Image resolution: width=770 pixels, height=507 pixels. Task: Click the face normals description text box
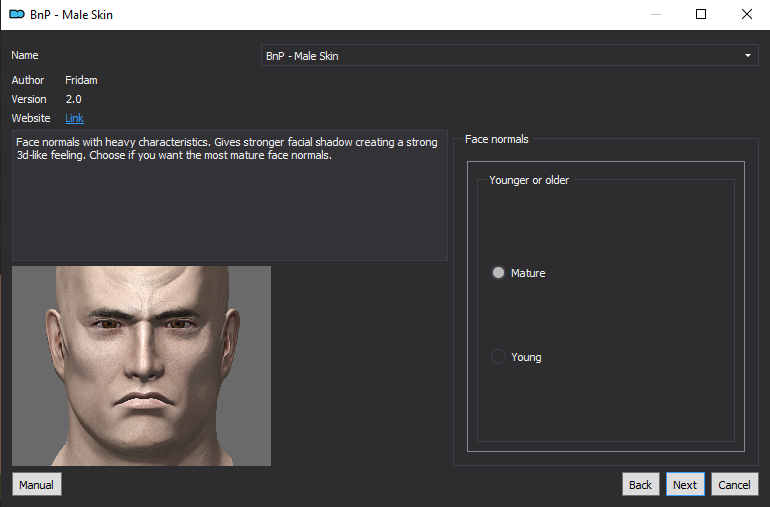click(230, 196)
